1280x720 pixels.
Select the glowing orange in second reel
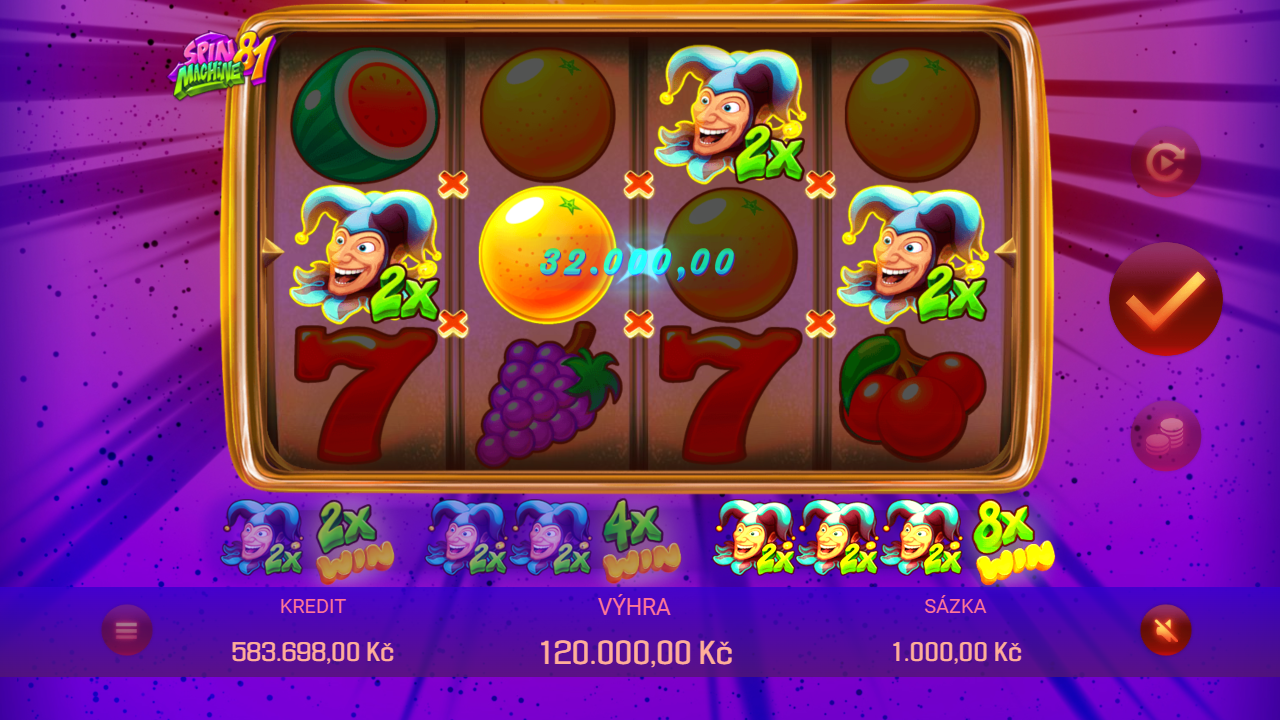[x=547, y=254]
